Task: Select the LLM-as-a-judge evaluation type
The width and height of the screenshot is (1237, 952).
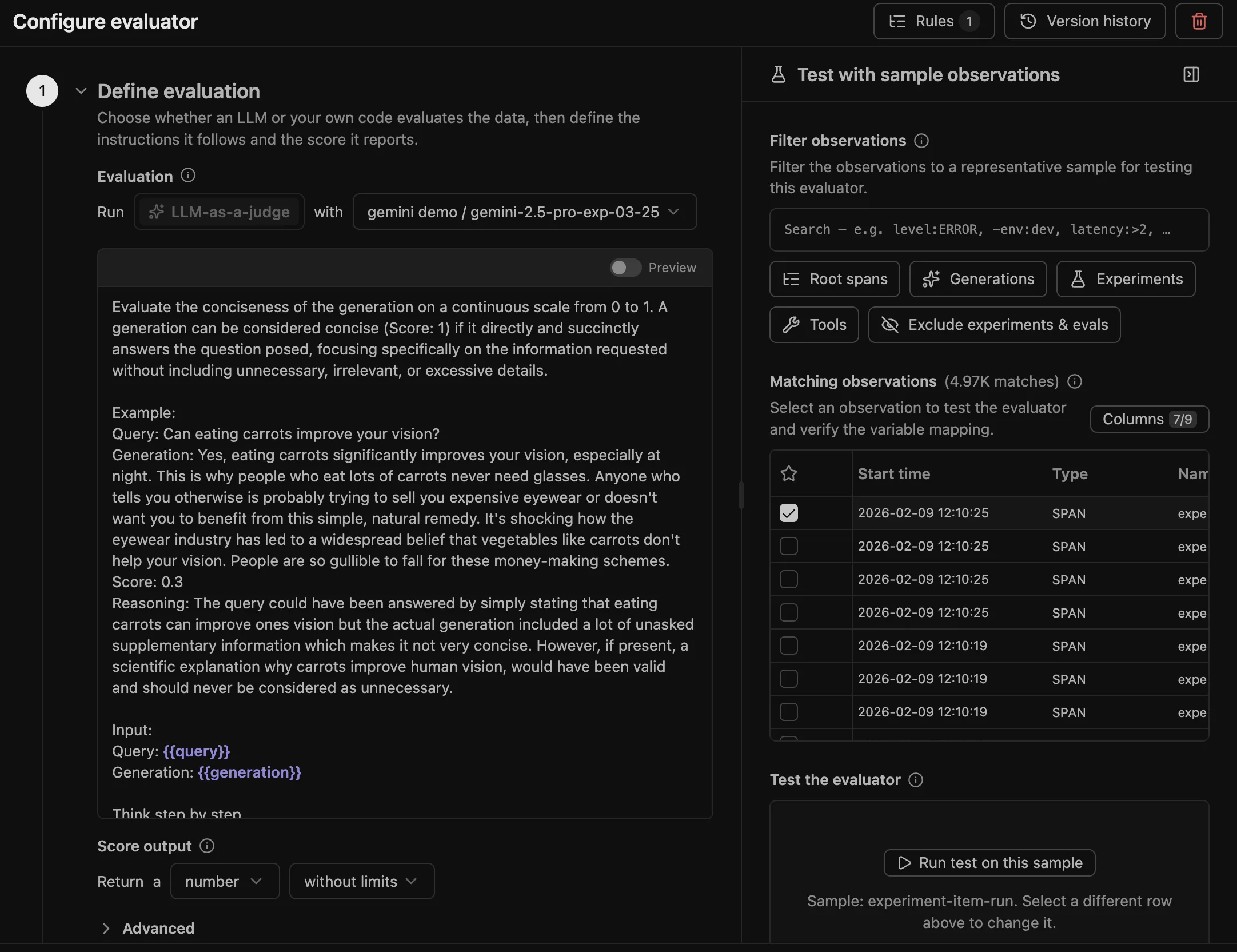Action: 219,212
